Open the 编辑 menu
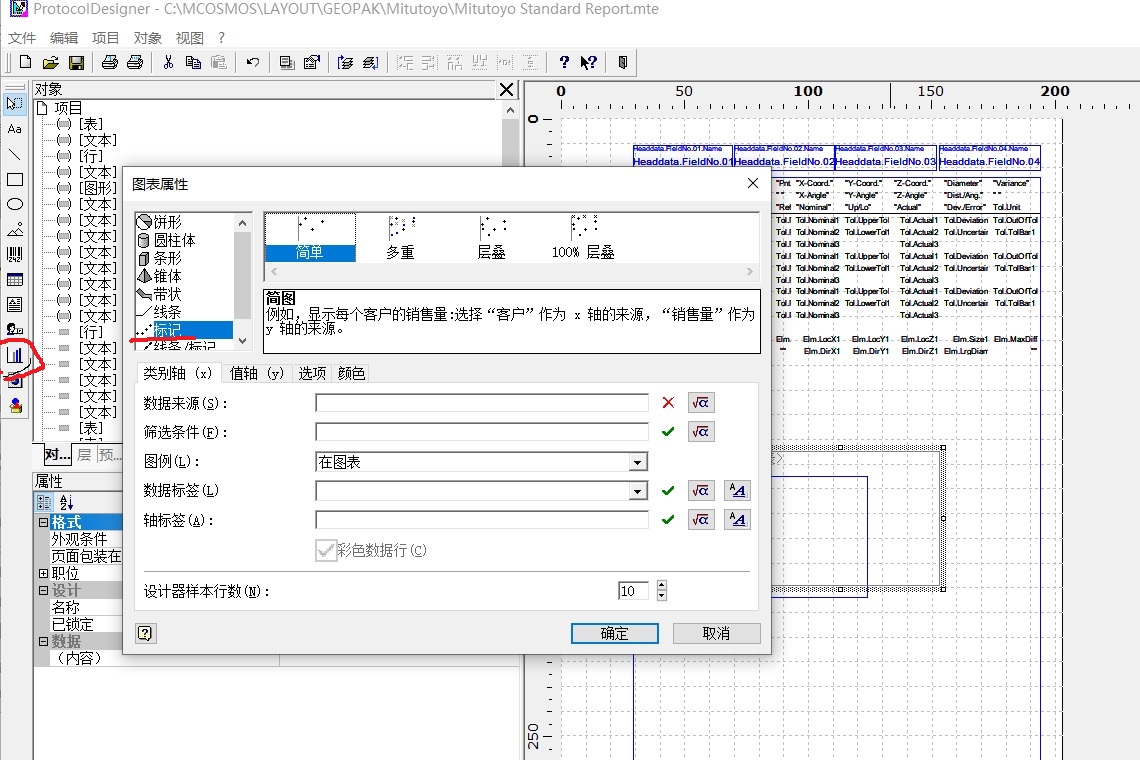 63,38
